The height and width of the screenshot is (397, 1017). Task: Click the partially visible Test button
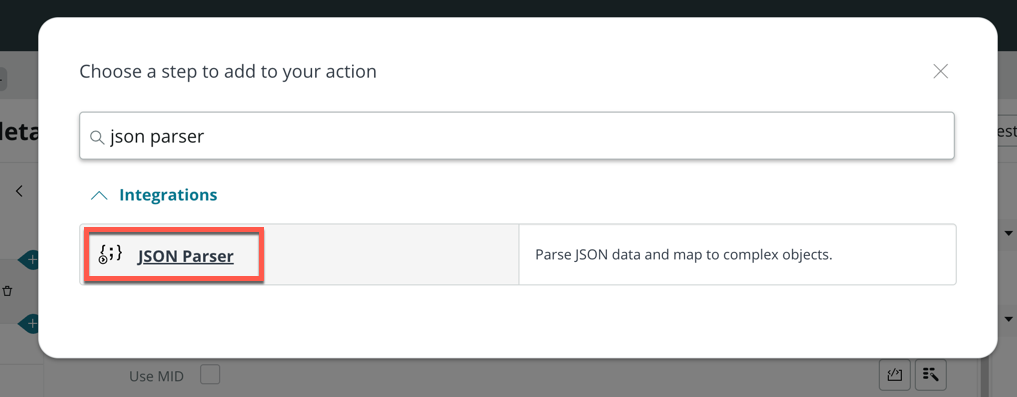click(x=1006, y=131)
